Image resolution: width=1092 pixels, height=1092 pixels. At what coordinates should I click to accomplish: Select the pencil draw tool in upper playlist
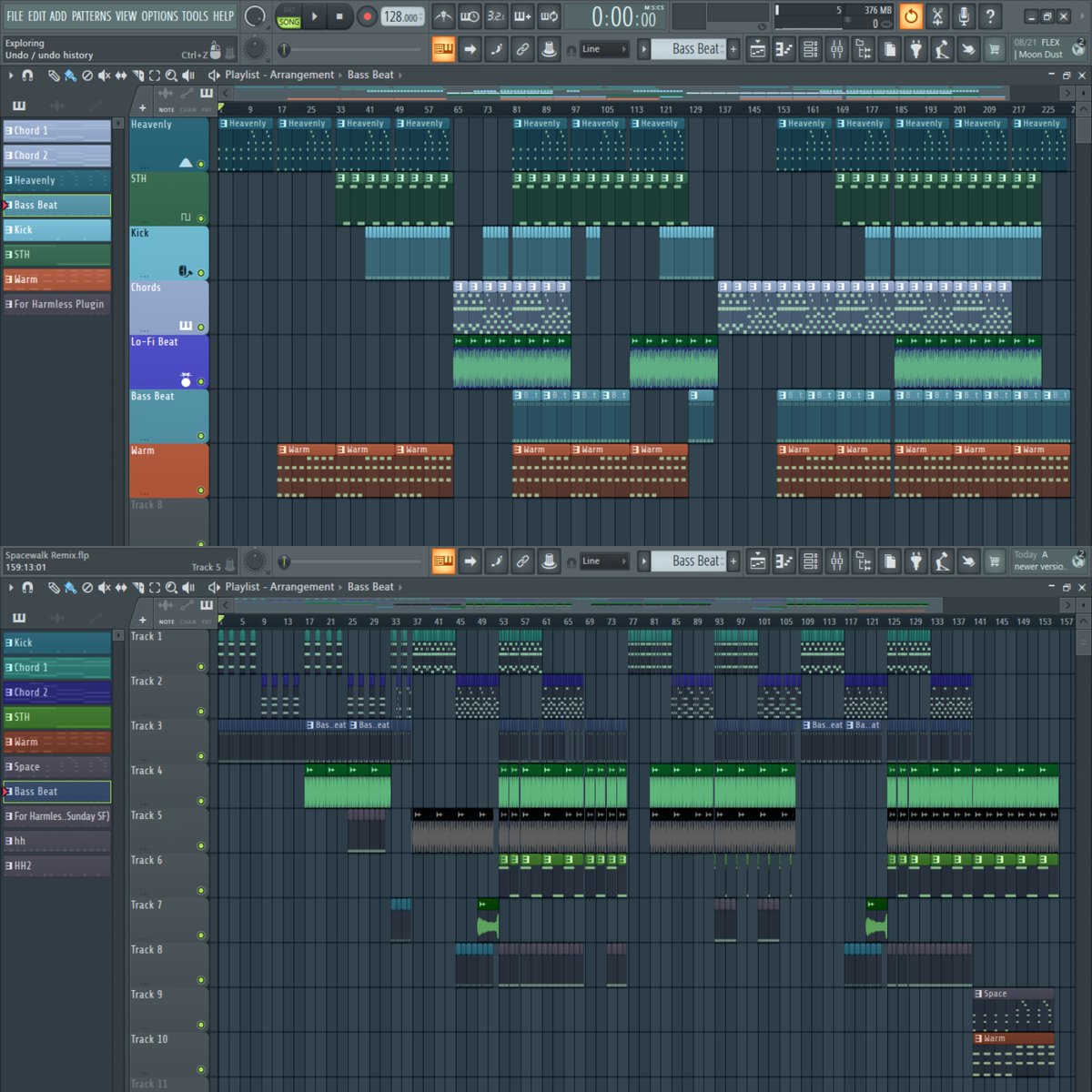pyautogui.click(x=54, y=76)
